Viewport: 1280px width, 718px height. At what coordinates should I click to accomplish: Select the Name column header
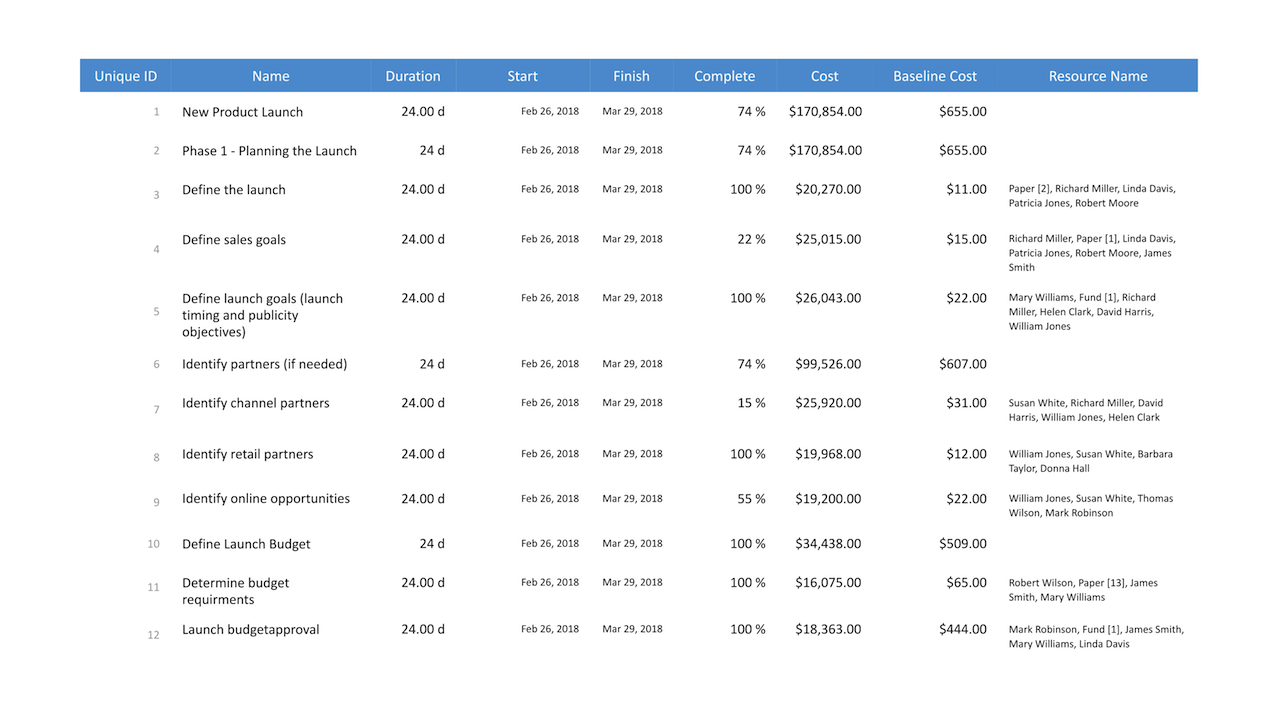(270, 76)
